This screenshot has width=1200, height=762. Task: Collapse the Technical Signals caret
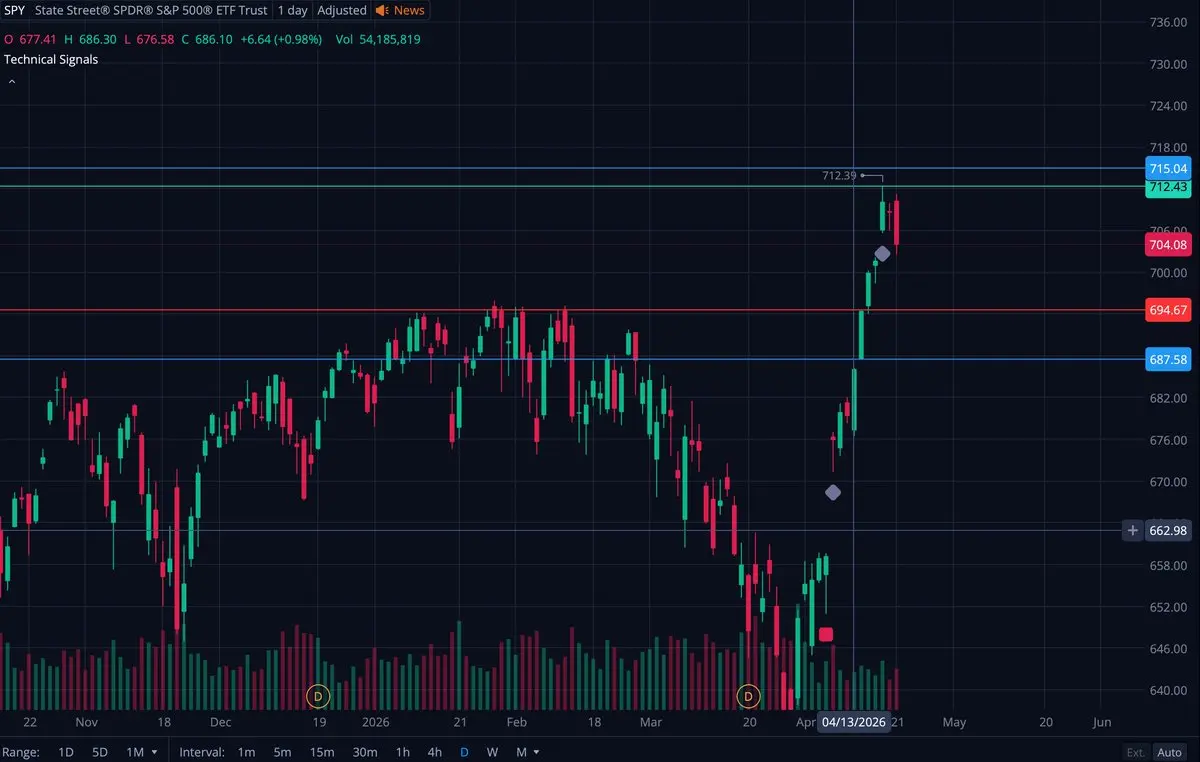[x=12, y=81]
